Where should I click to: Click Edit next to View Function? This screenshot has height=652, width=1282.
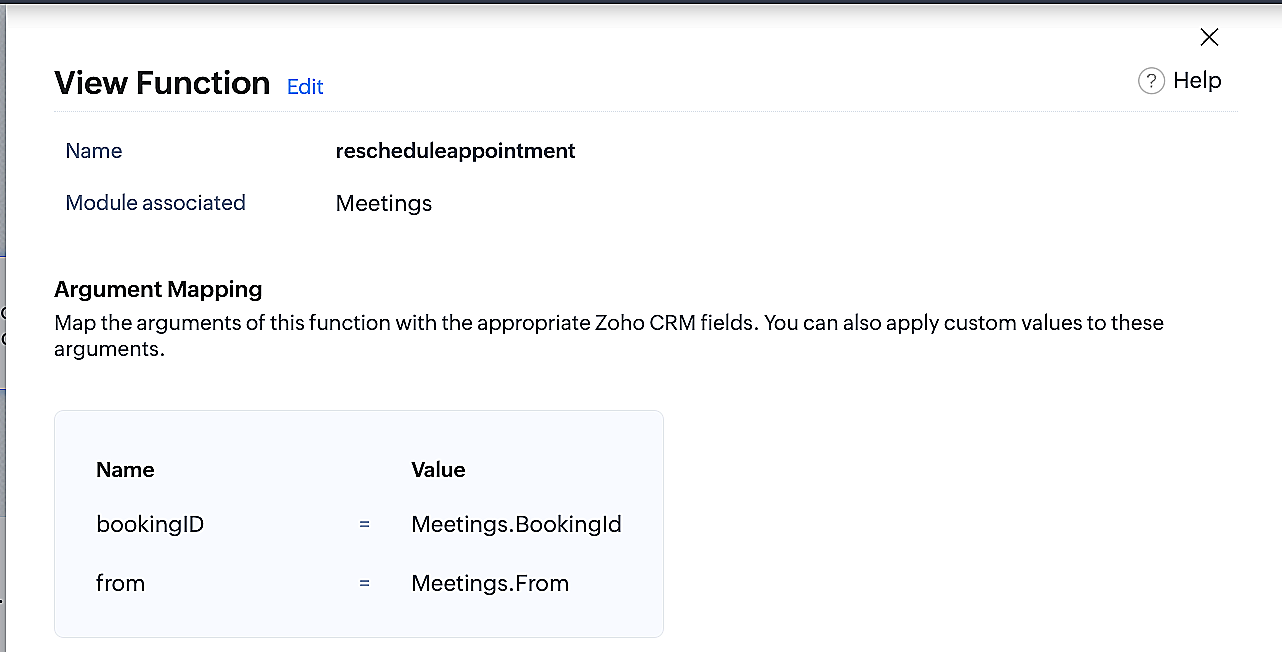point(305,87)
